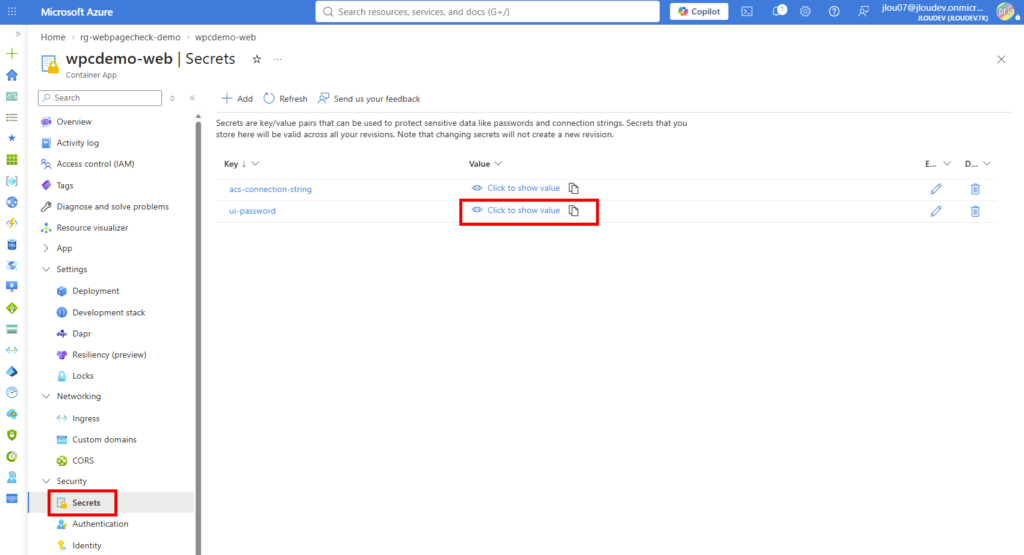This screenshot has width=1024, height=555.
Task: Open Cloud Shell from the top bar
Action: (747, 12)
